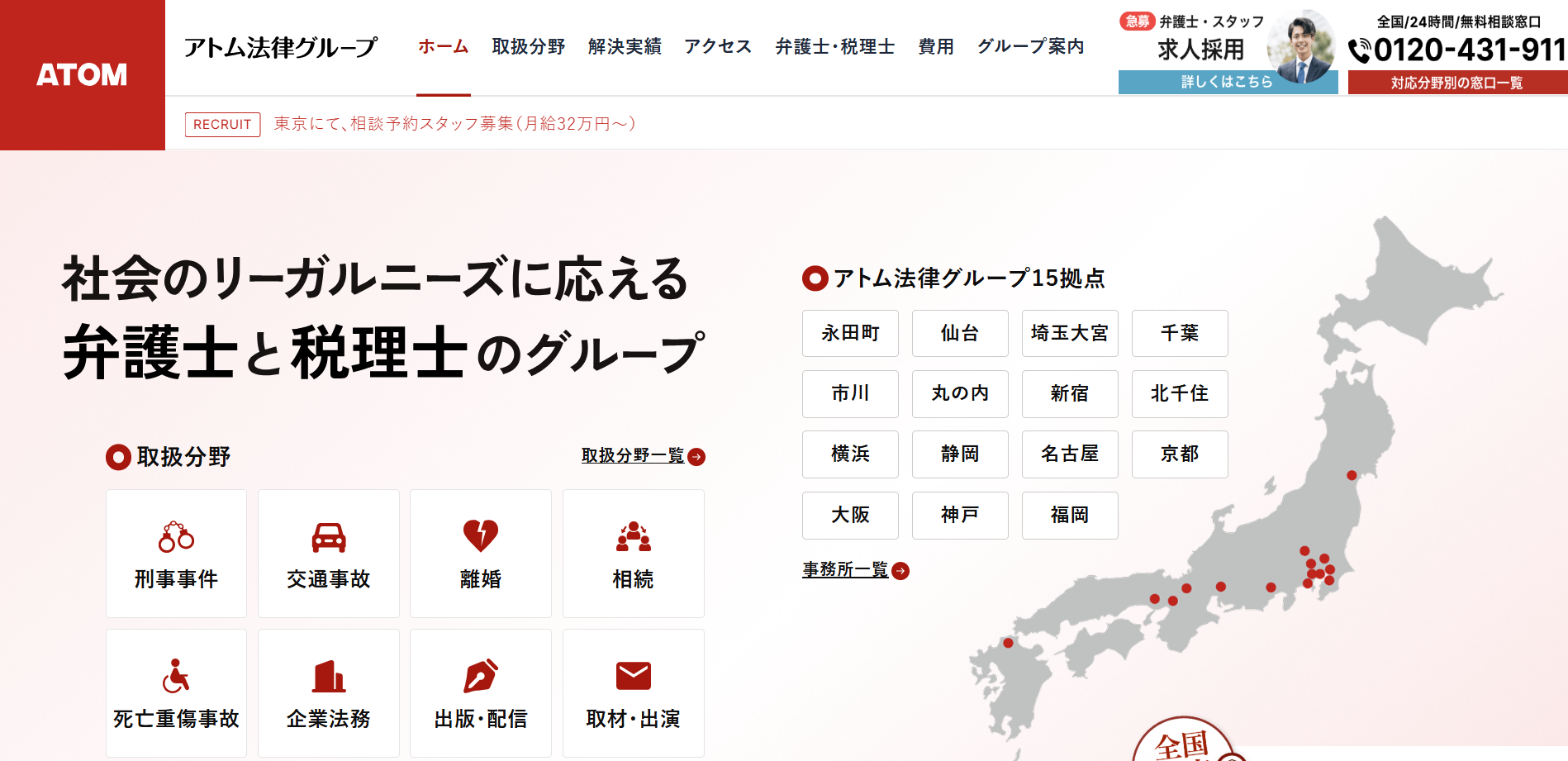Open the グループ案内 menu item
The width and height of the screenshot is (1568, 761).
point(1031,46)
